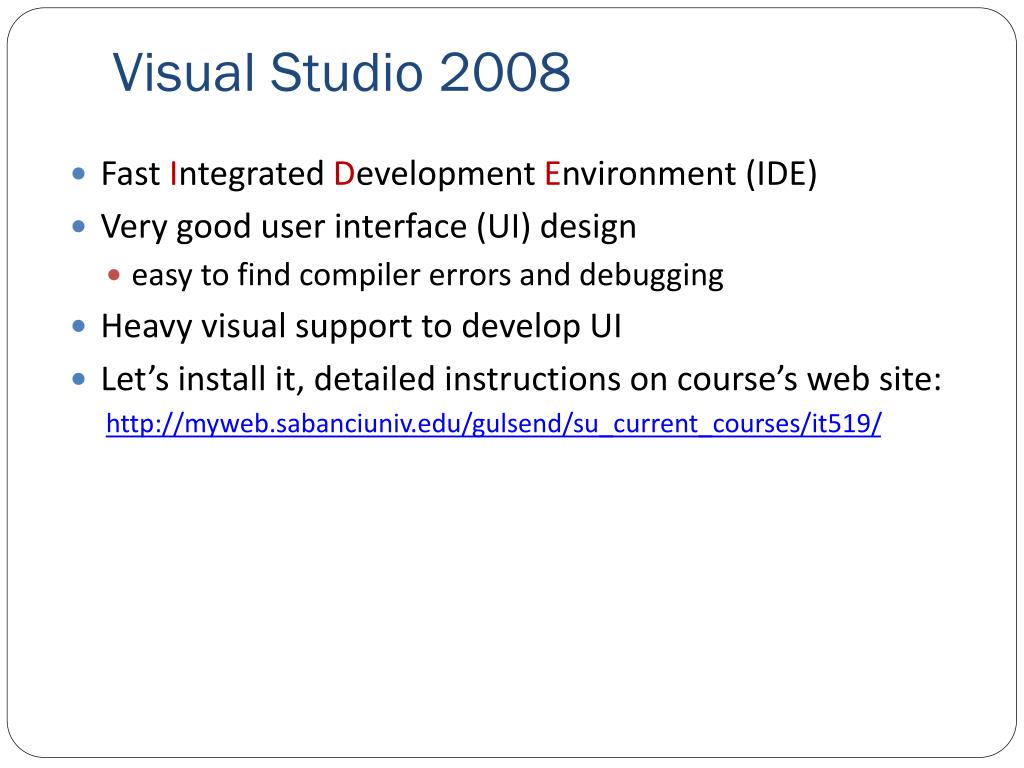Open the myweb.sabanciuniv.edu it519 course link

[494, 424]
